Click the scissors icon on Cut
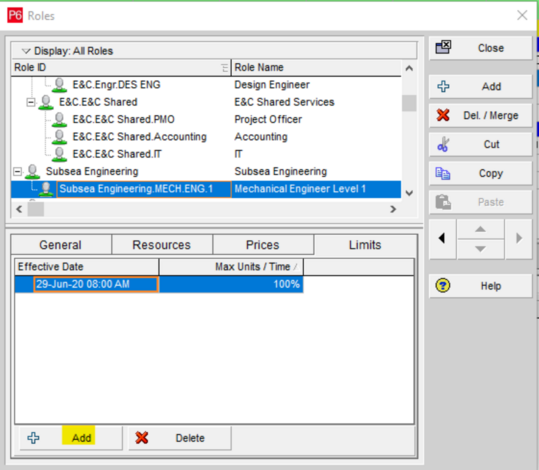Viewport: 539px width, 470px height. [443, 144]
